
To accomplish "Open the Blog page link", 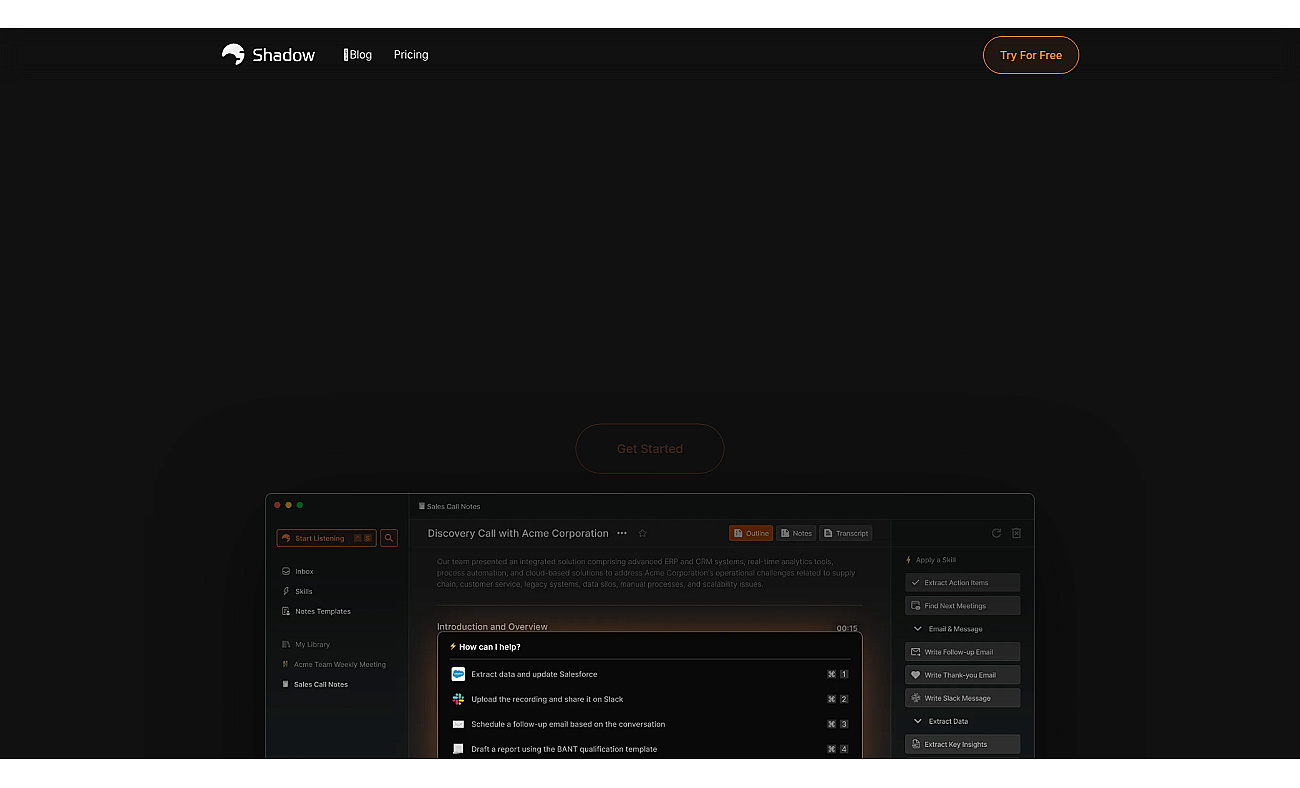I will pyautogui.click(x=358, y=55).
